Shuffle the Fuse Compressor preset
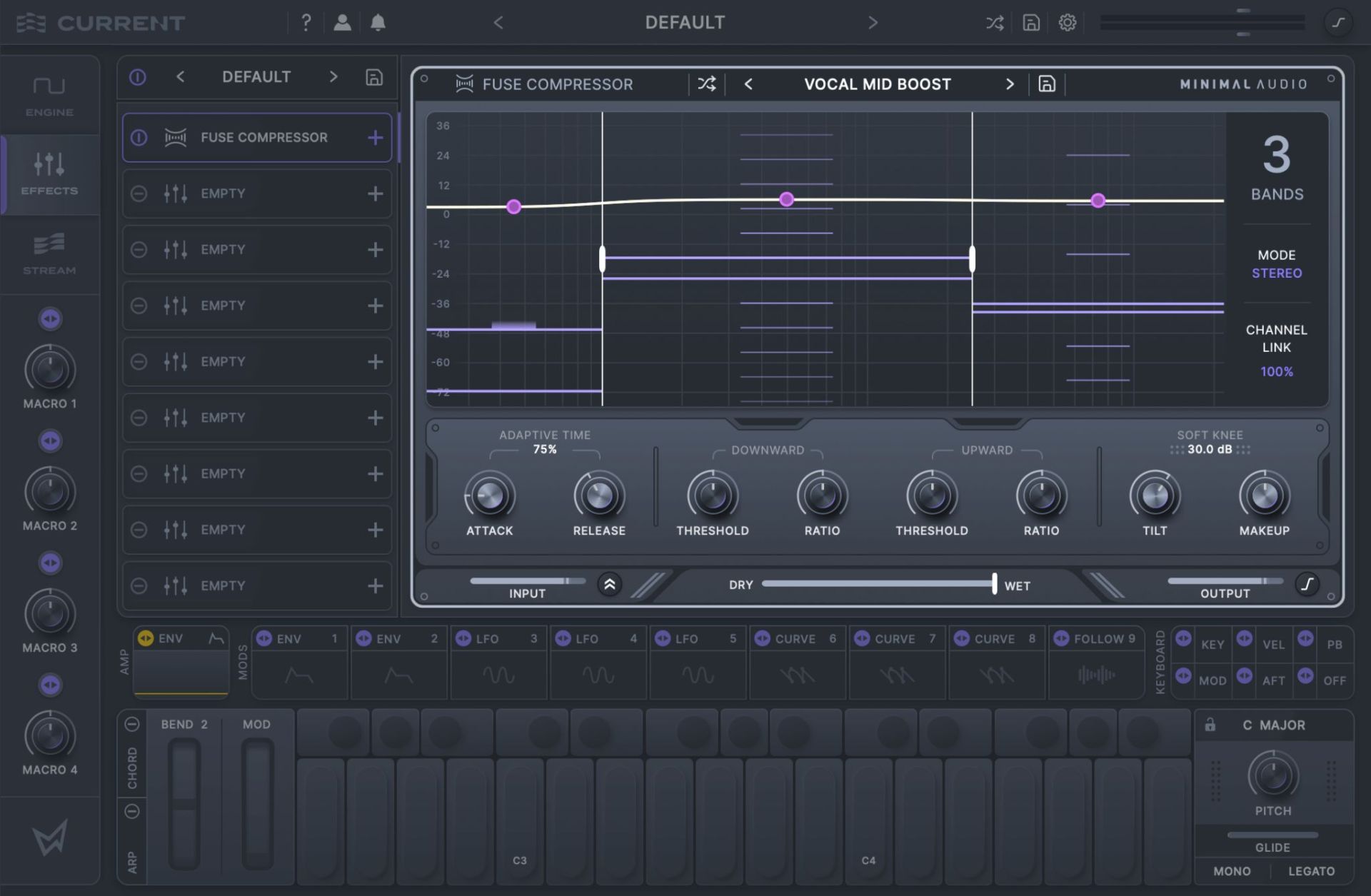The image size is (1371, 896). (707, 84)
